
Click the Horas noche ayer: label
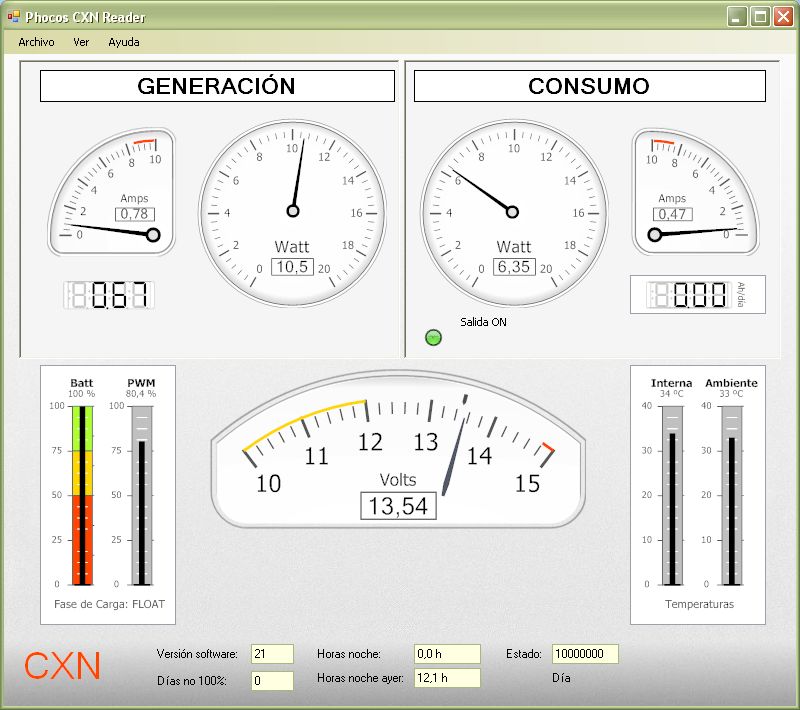click(x=360, y=678)
